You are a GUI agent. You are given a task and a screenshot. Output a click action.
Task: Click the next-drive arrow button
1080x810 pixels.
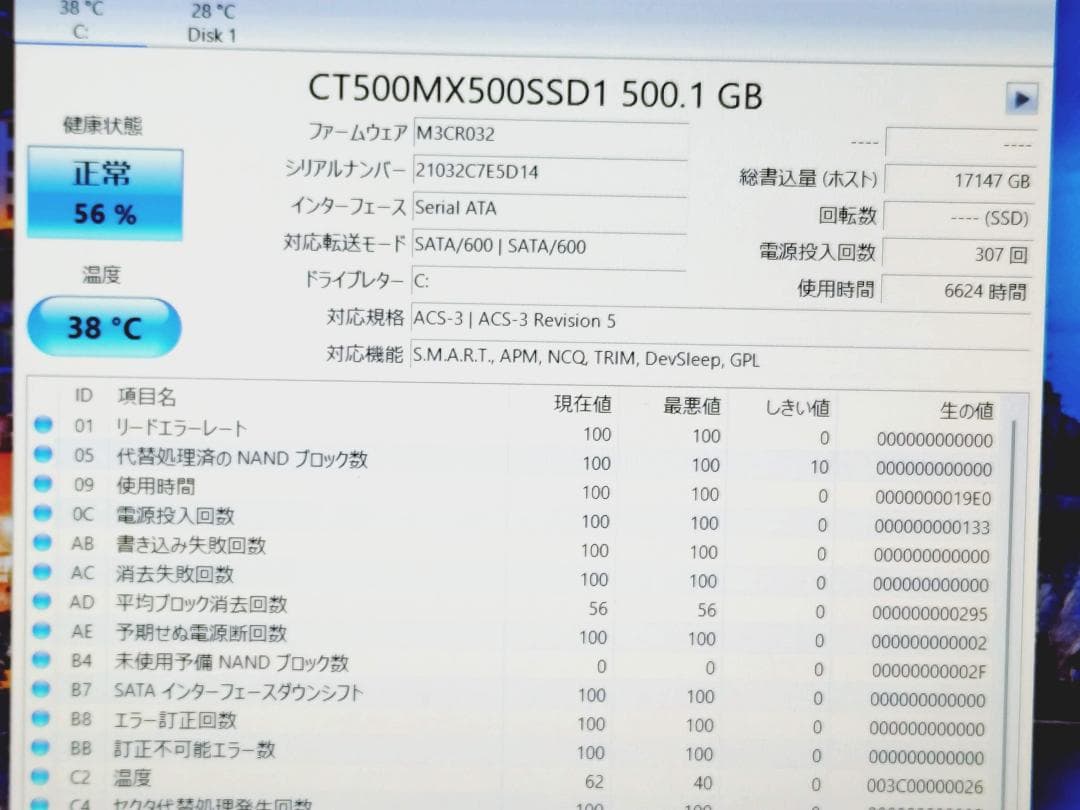[1021, 99]
